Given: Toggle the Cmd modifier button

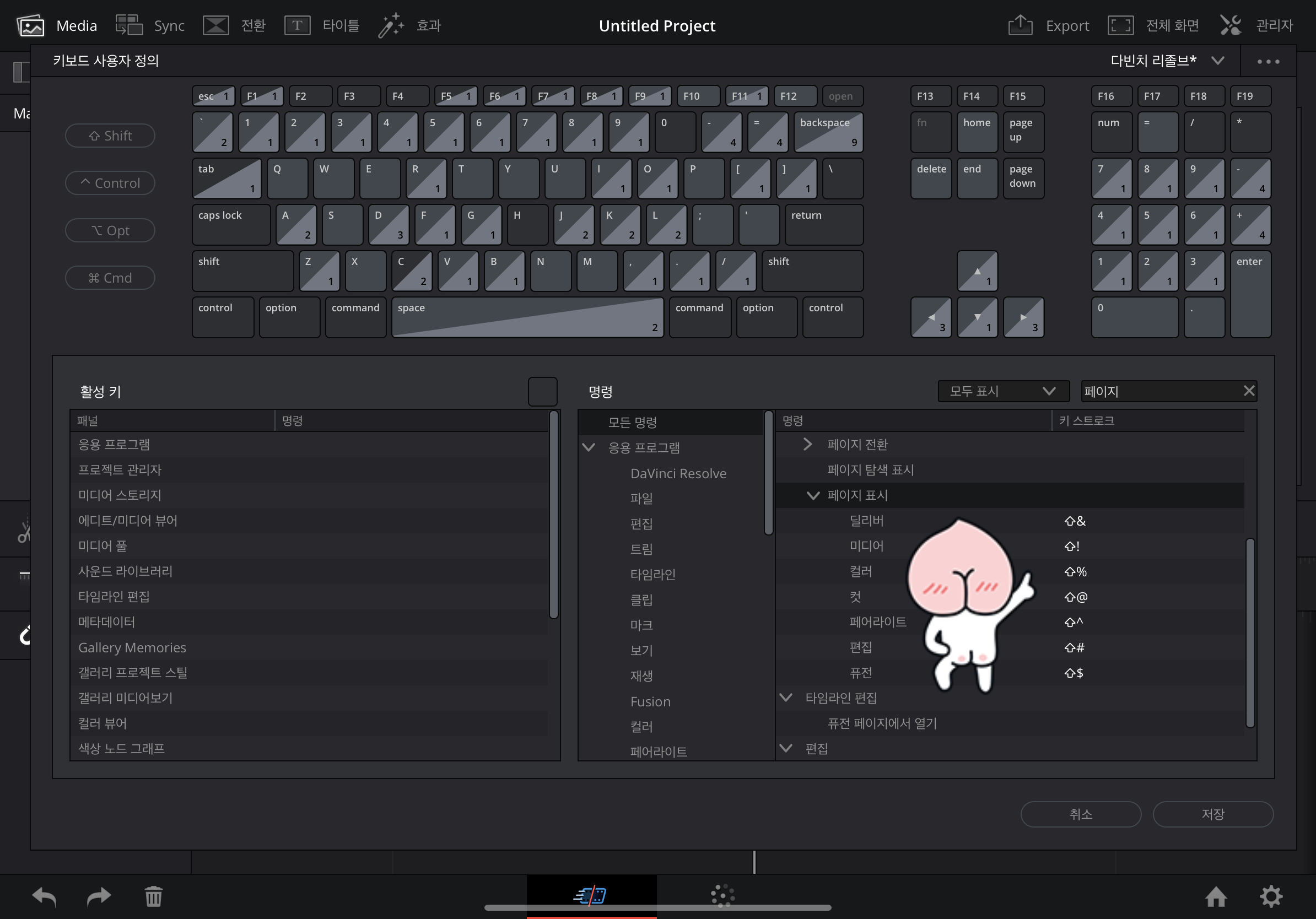Looking at the screenshot, I should (x=110, y=278).
